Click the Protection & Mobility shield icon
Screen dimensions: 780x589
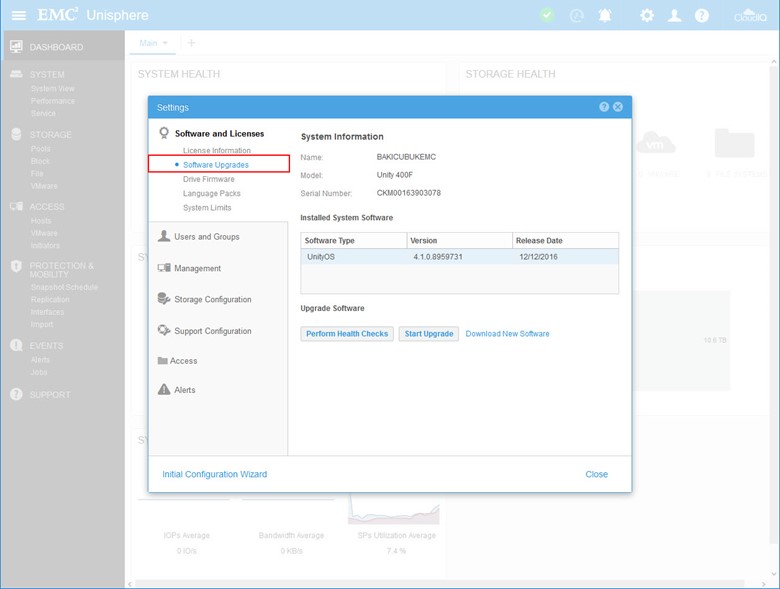(x=16, y=266)
